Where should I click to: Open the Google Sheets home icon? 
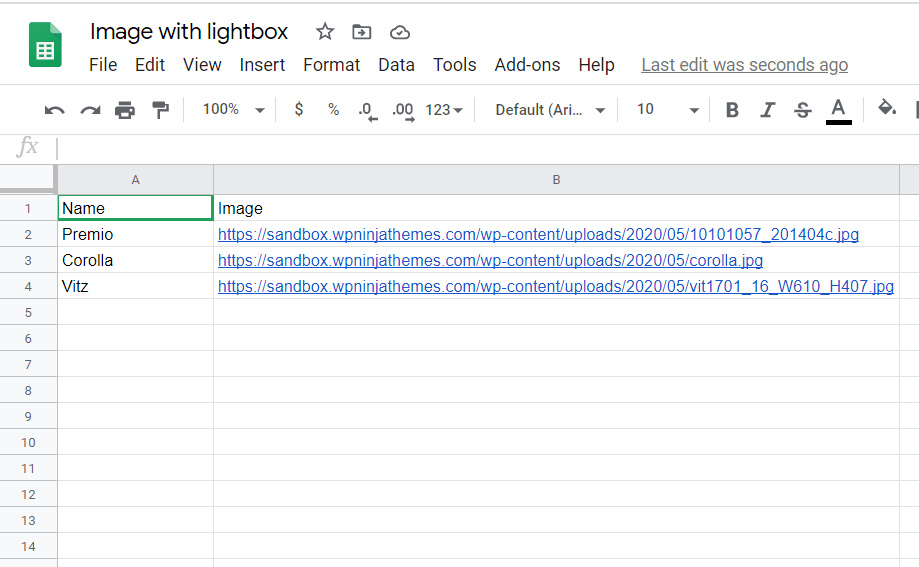(45, 46)
